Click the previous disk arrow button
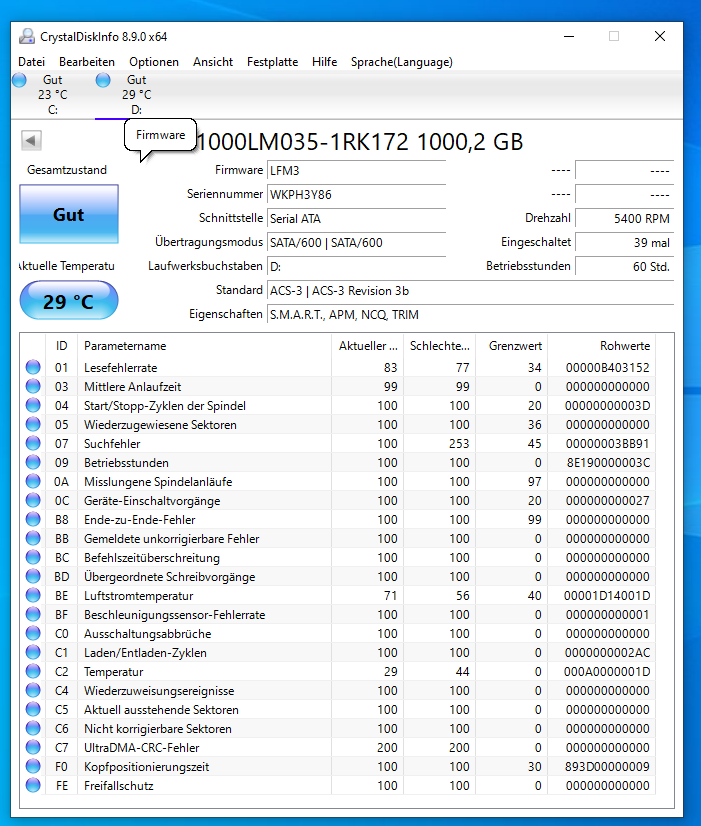 click(31, 141)
